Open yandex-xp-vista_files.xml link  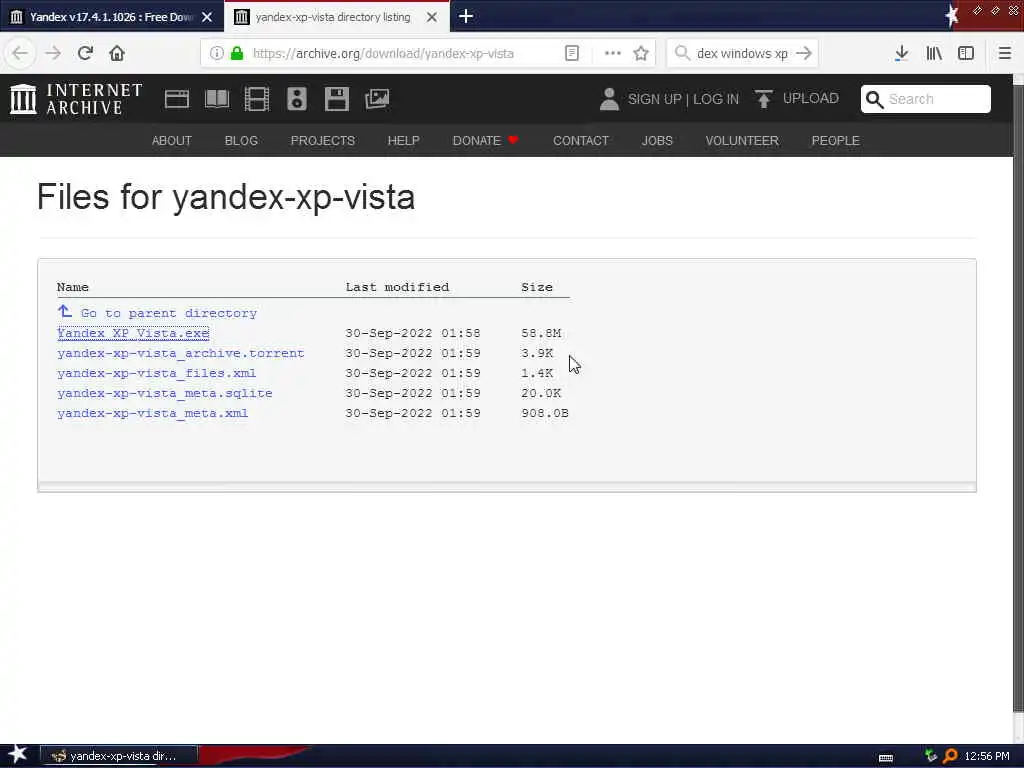click(x=157, y=374)
